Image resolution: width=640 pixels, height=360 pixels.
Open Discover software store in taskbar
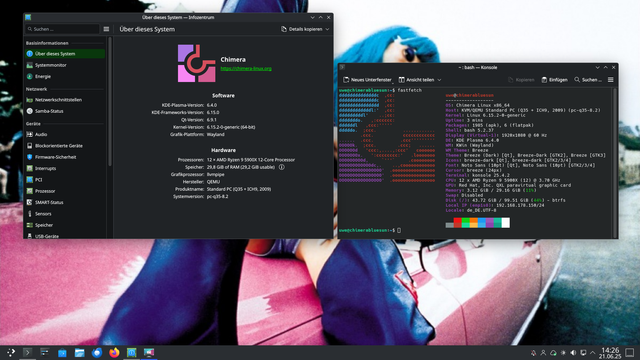(x=62, y=353)
